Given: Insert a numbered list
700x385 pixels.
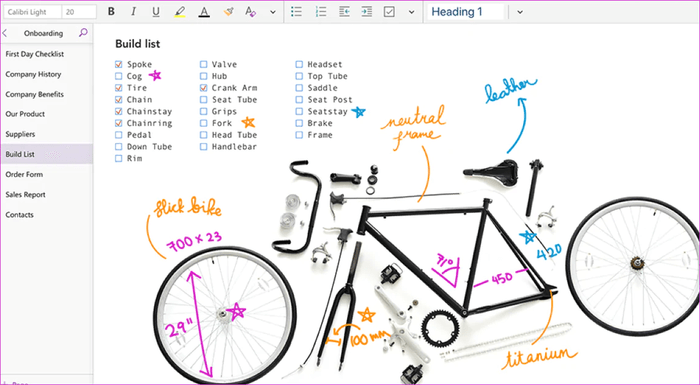Looking at the screenshot, I should pos(321,12).
